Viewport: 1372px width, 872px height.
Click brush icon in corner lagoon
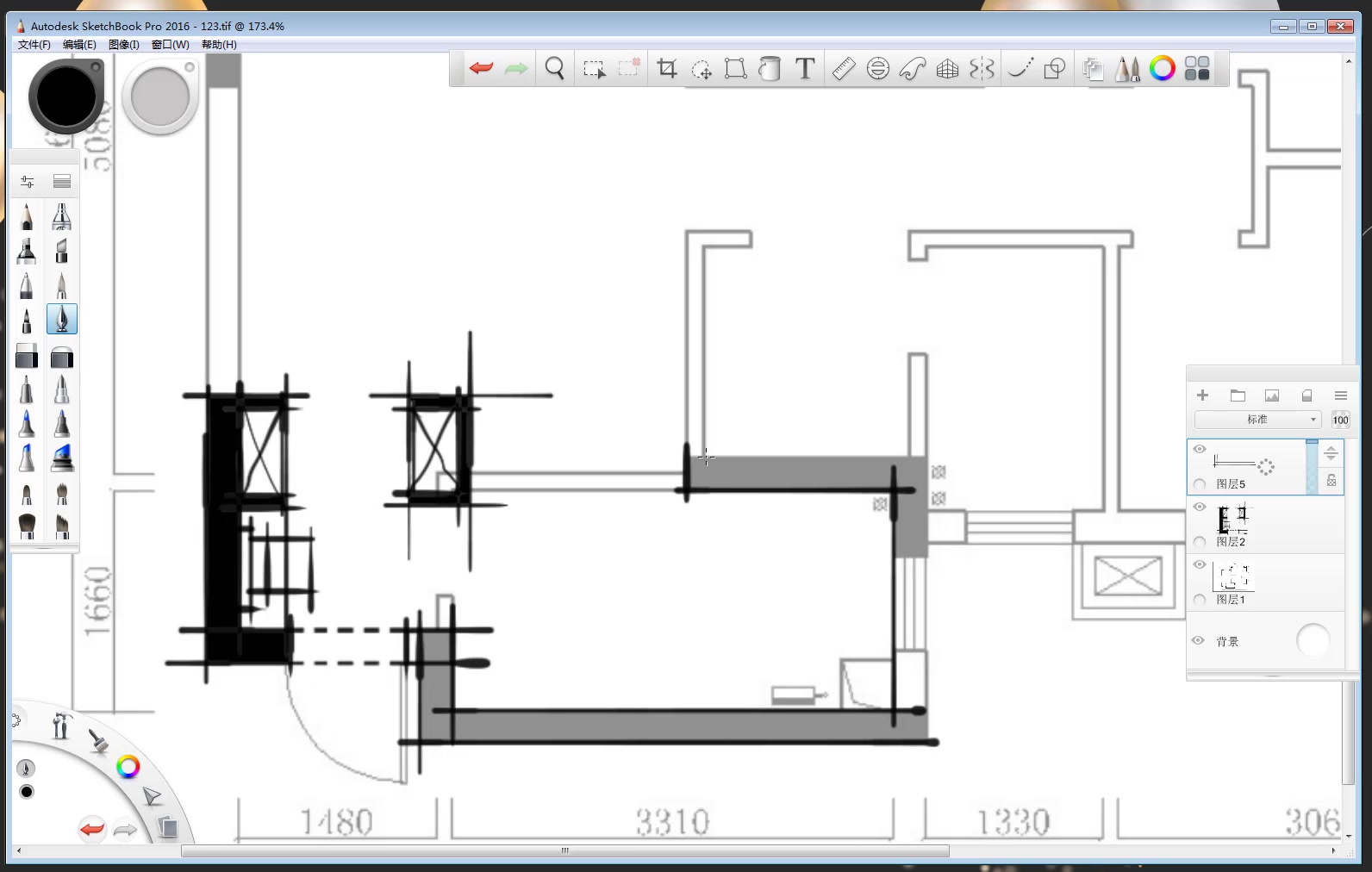click(97, 740)
